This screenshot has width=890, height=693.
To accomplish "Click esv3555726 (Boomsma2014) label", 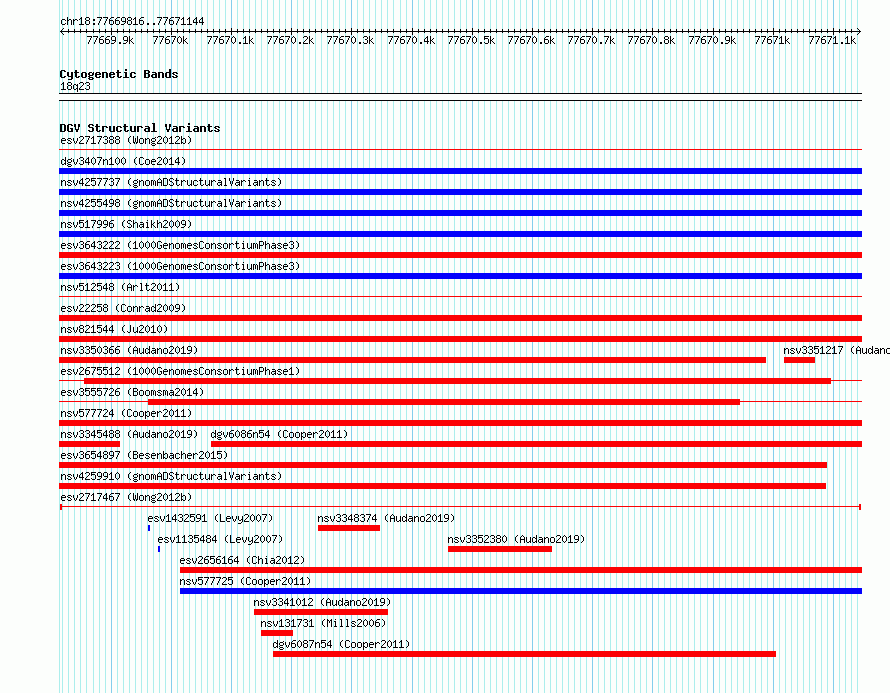I will coord(132,392).
